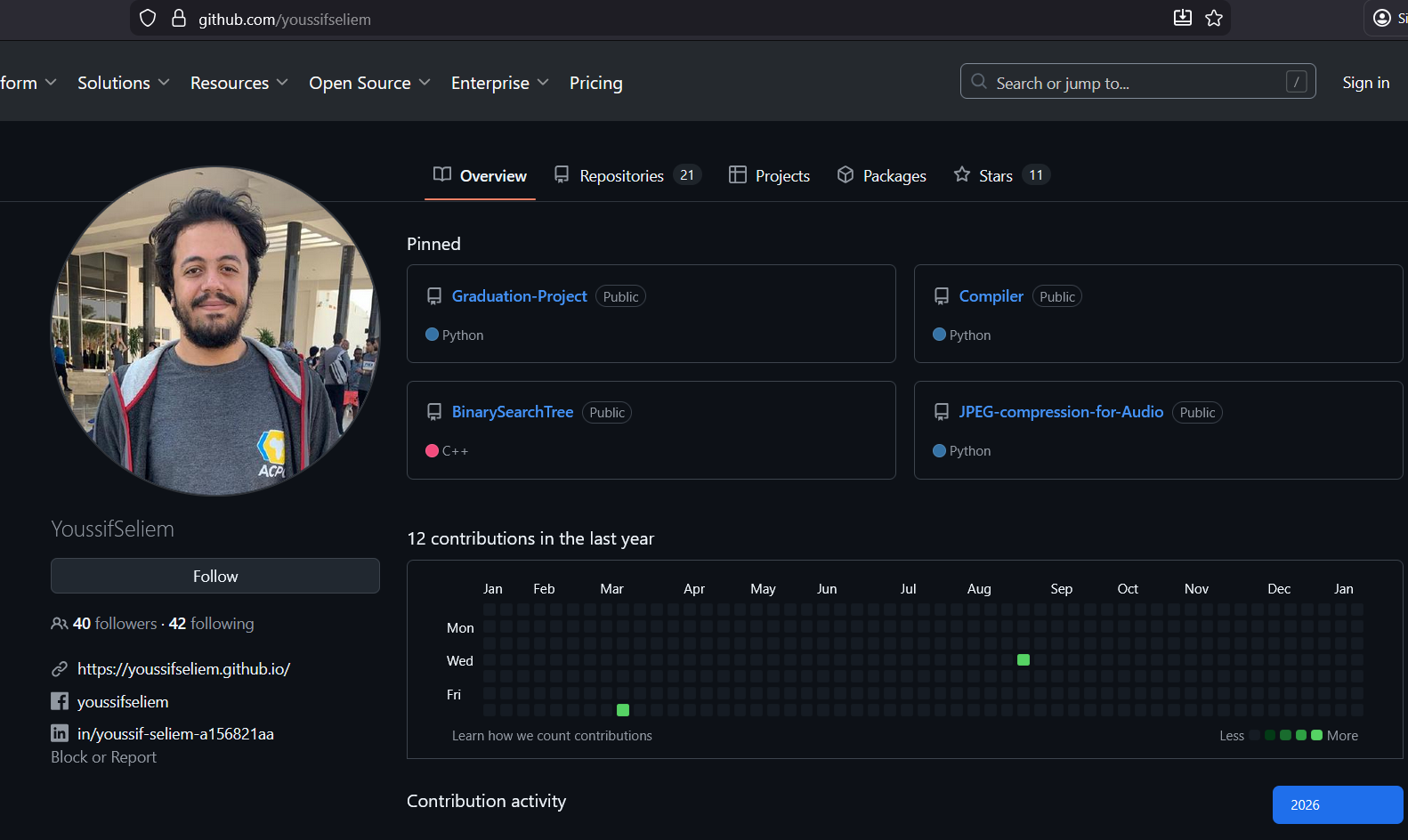Click the shield tracking protection icon
Viewport: 1408px width, 840px height.
click(148, 19)
